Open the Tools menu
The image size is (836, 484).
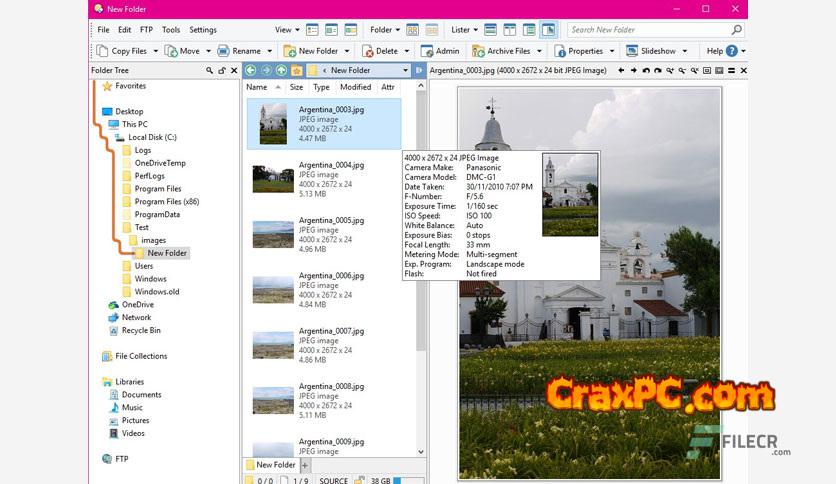point(171,30)
